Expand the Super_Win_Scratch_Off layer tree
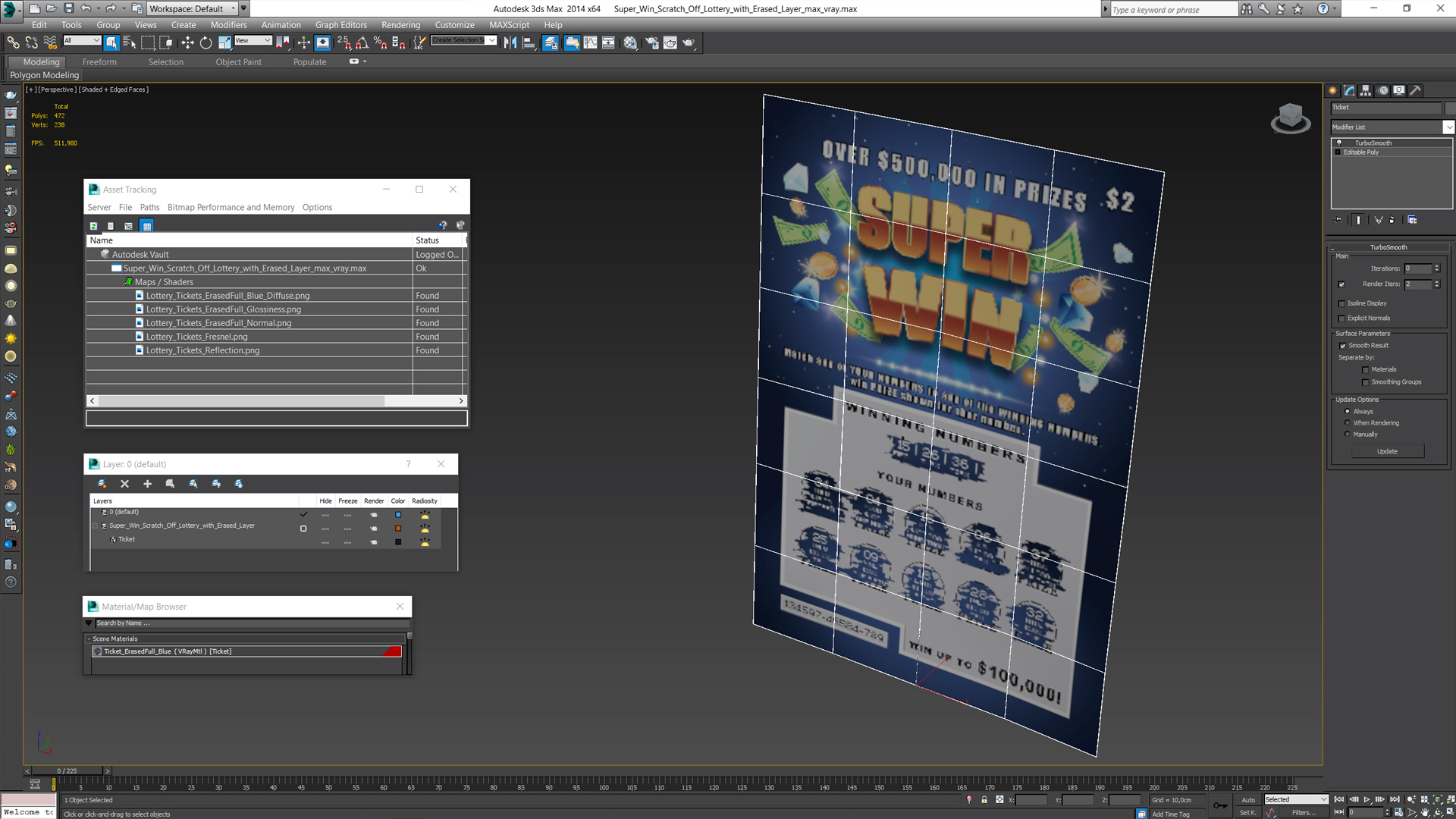Viewport: 1456px width, 819px height. (93, 525)
